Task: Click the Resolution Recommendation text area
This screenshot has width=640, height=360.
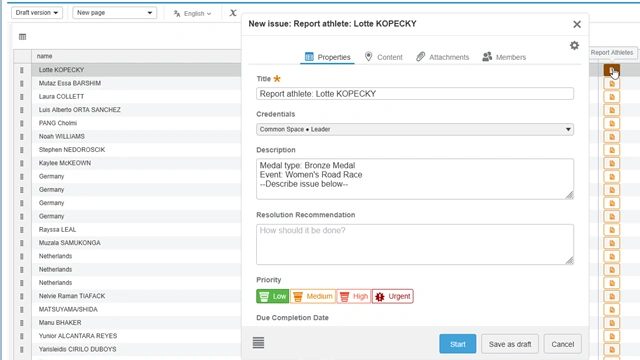Action: (x=415, y=244)
